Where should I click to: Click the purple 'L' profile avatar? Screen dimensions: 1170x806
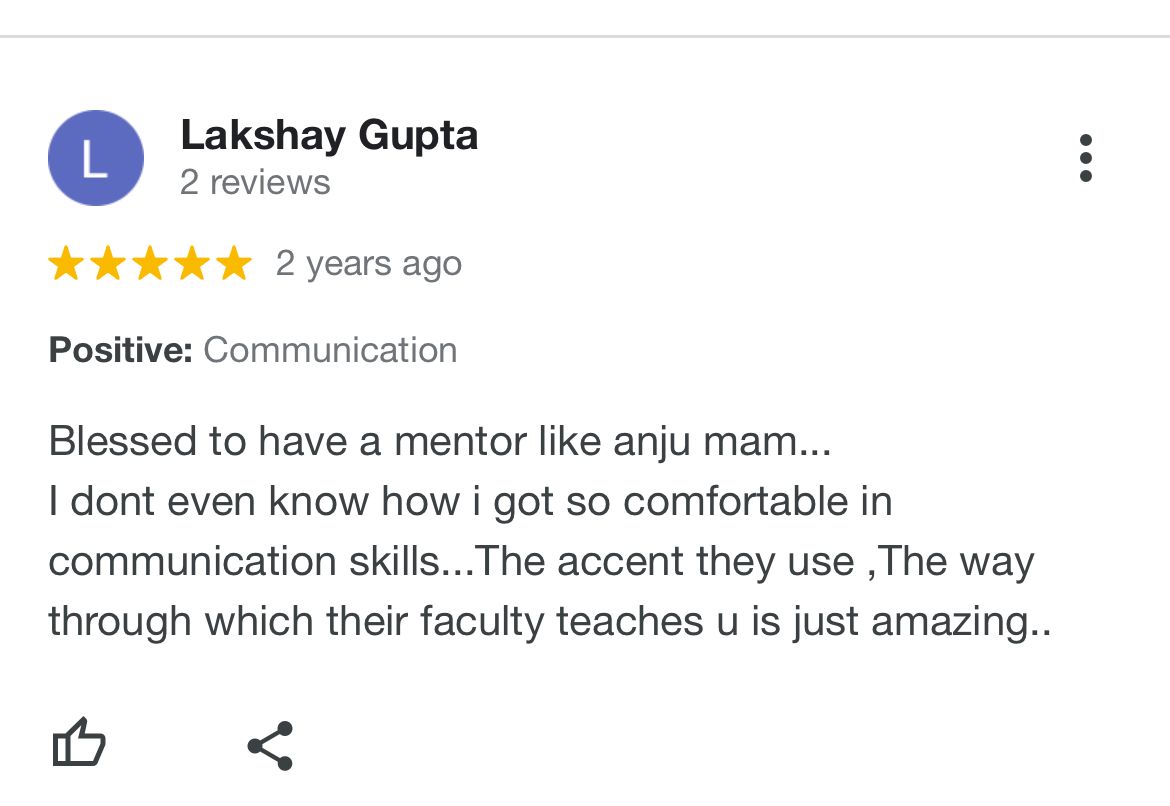96,159
